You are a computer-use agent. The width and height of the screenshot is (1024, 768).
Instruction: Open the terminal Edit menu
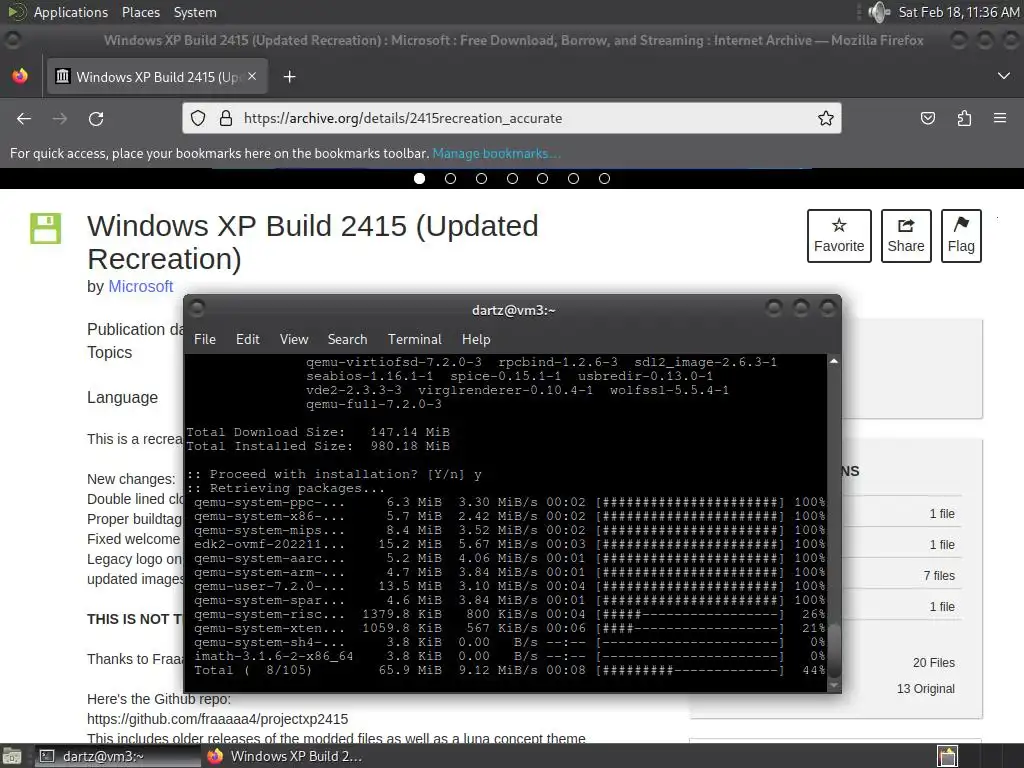248,340
